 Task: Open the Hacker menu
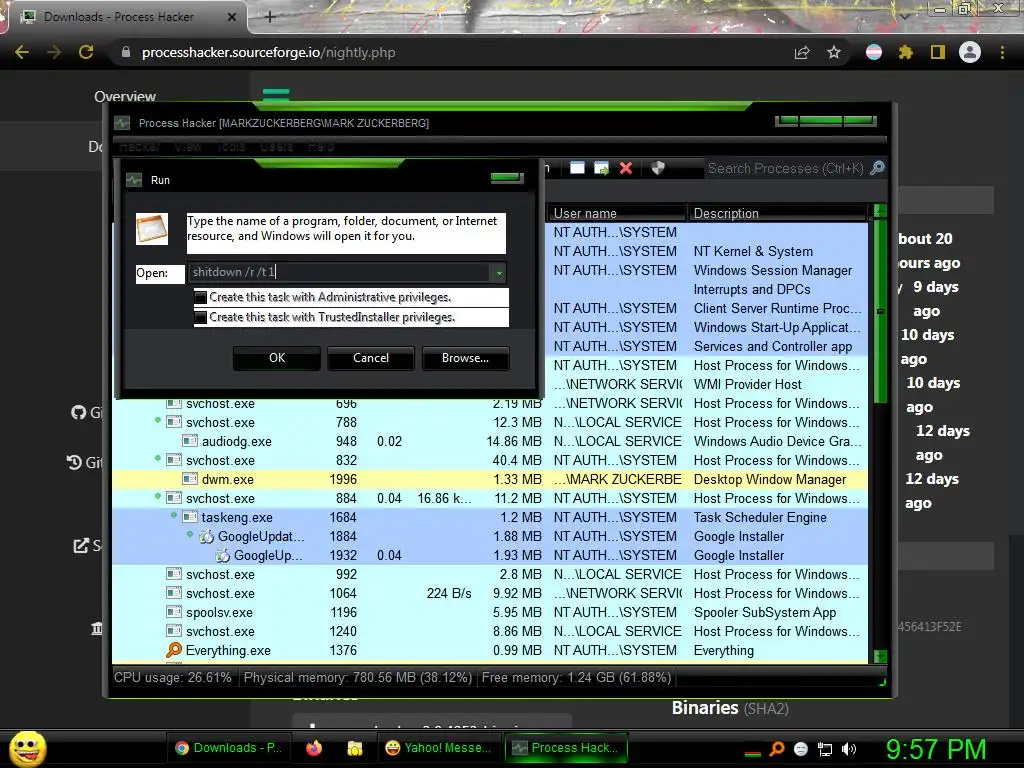click(x=139, y=147)
